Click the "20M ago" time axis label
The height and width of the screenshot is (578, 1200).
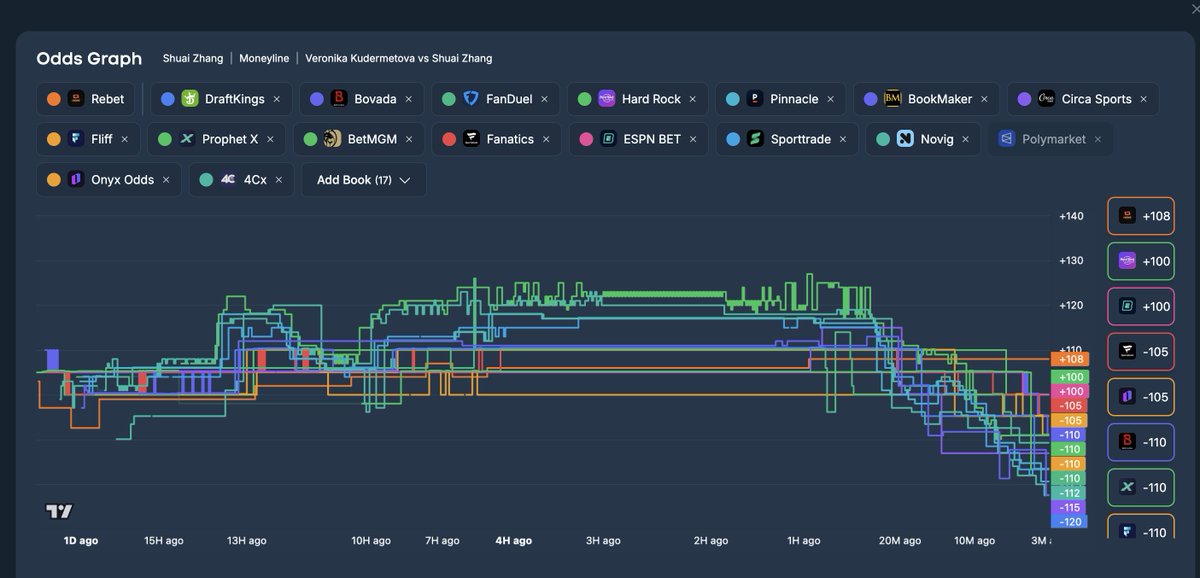(900, 541)
